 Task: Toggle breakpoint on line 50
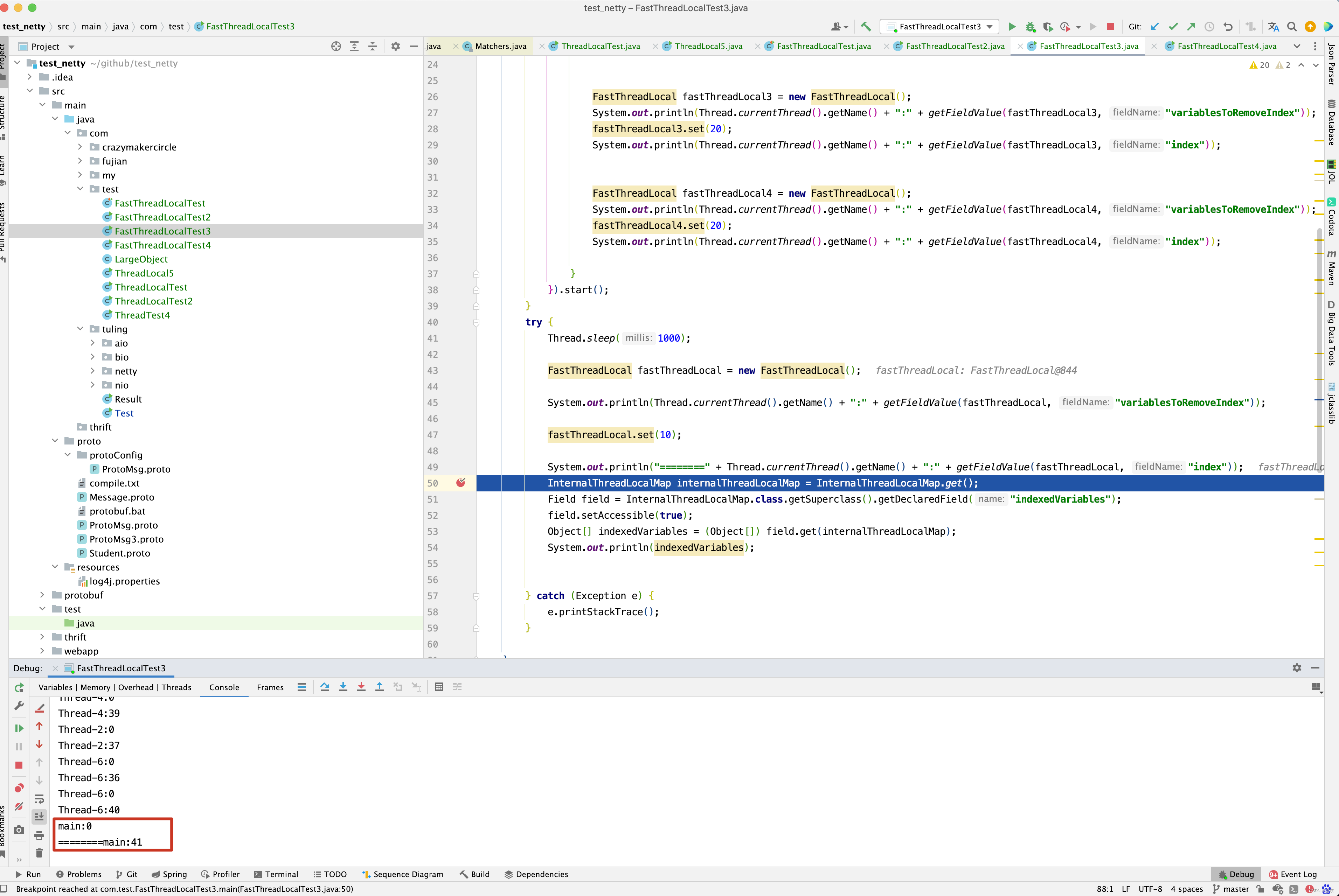[461, 483]
